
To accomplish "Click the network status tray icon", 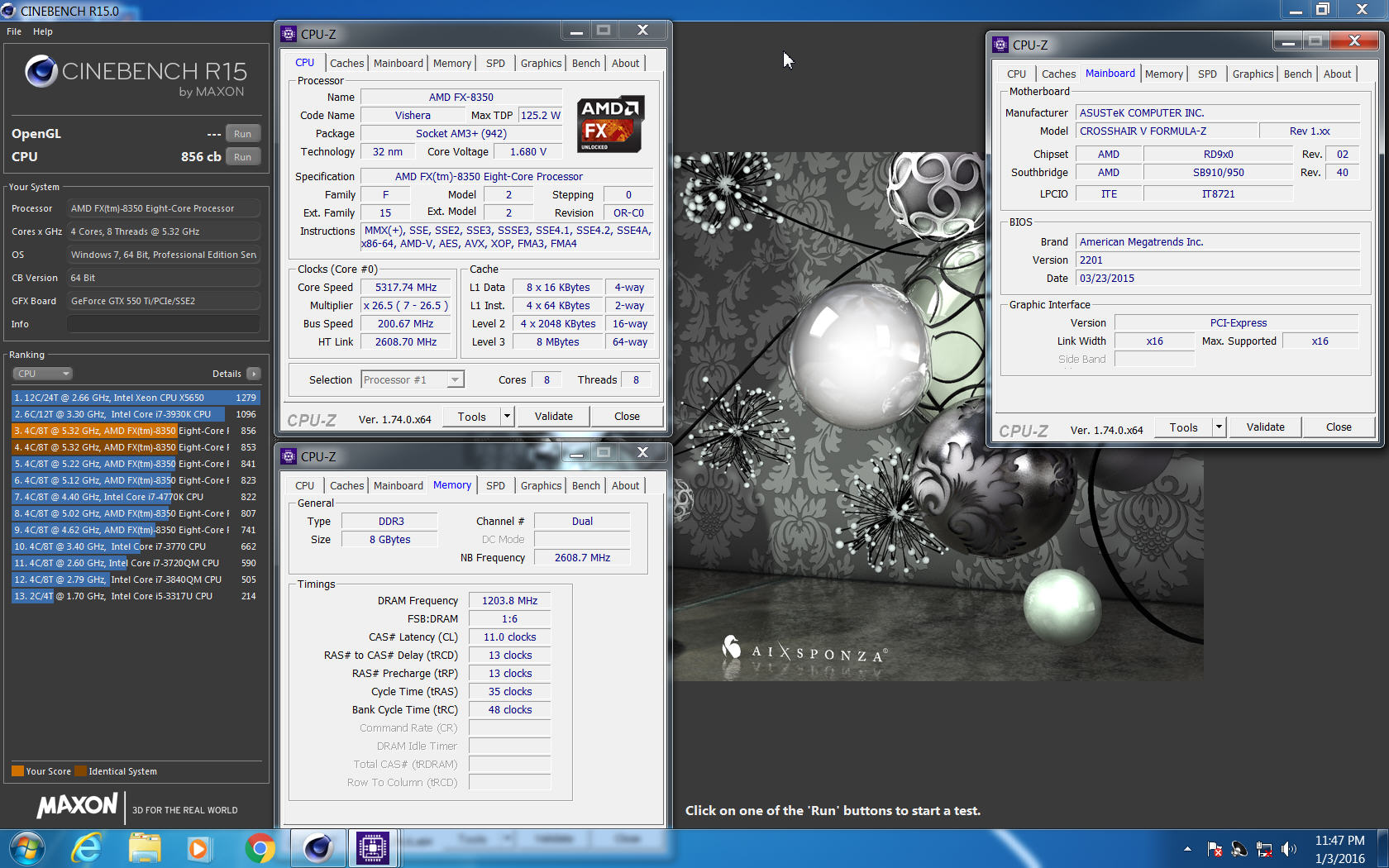I will click(x=1264, y=849).
